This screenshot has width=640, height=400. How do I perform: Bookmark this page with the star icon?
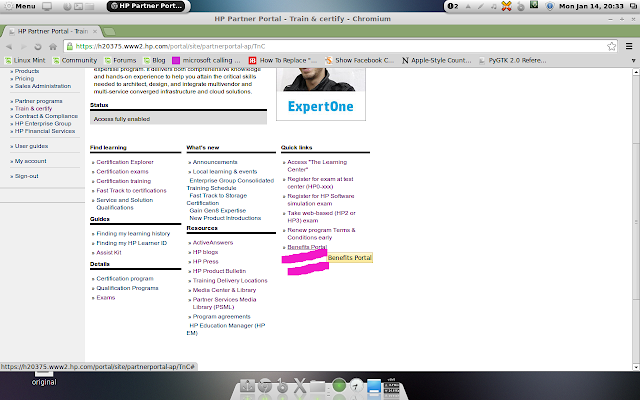(611, 46)
